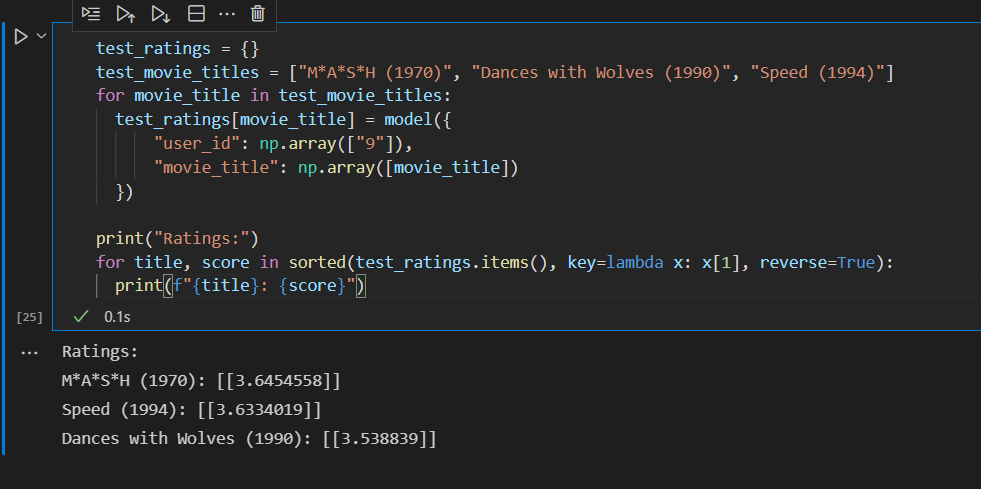Select the Speed (1994) output line
The width and height of the screenshot is (981, 489).
(x=191, y=410)
